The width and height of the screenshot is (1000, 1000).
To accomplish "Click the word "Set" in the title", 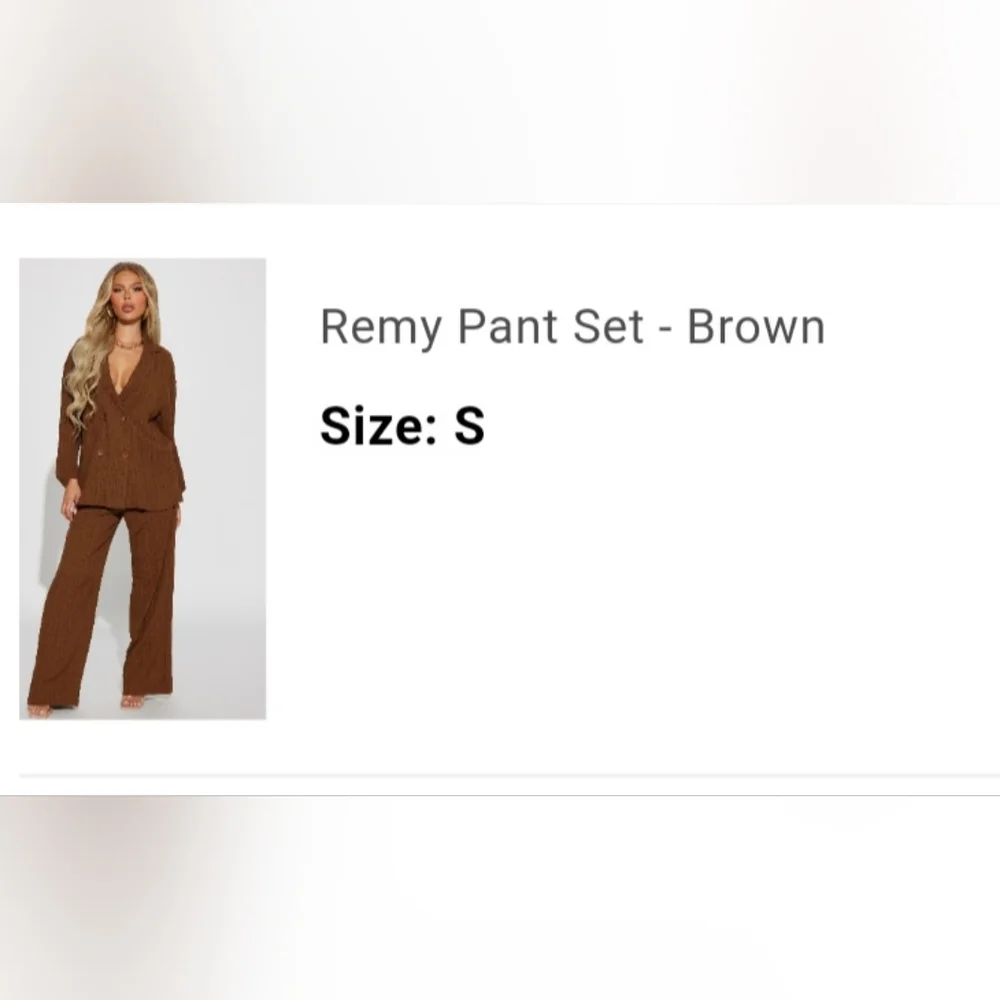I will 609,327.
